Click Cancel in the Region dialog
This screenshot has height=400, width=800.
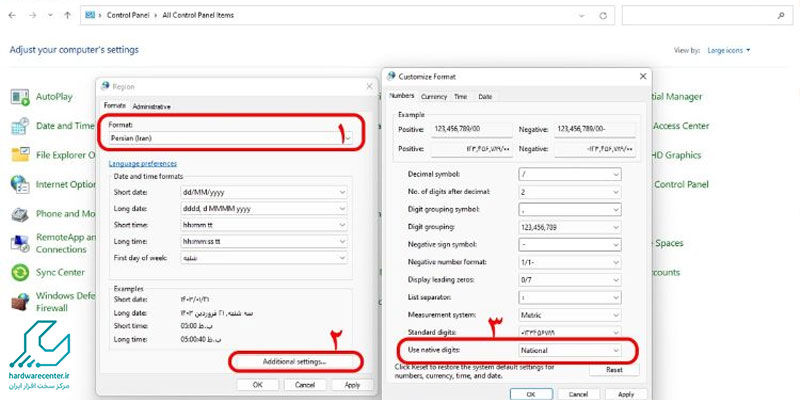coord(305,385)
